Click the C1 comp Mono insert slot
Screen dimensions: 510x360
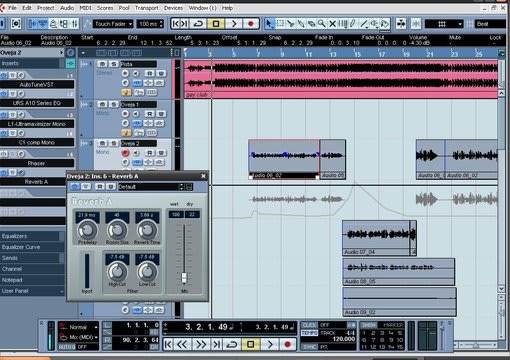[37, 142]
